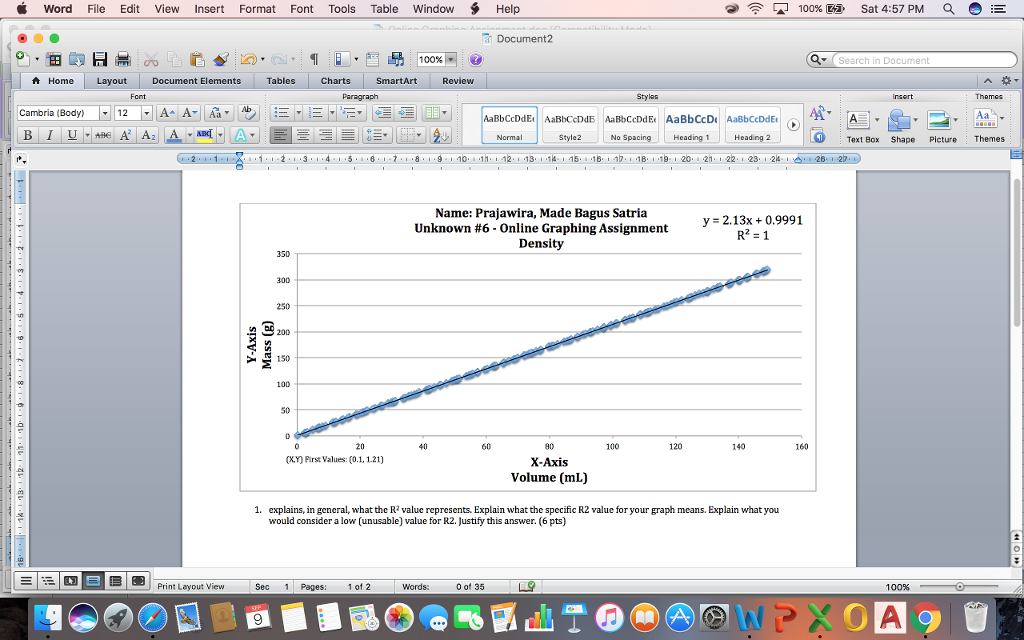1024x640 pixels.
Task: Click the zoom slider in status bar
Action: pyautogui.click(x=960, y=586)
